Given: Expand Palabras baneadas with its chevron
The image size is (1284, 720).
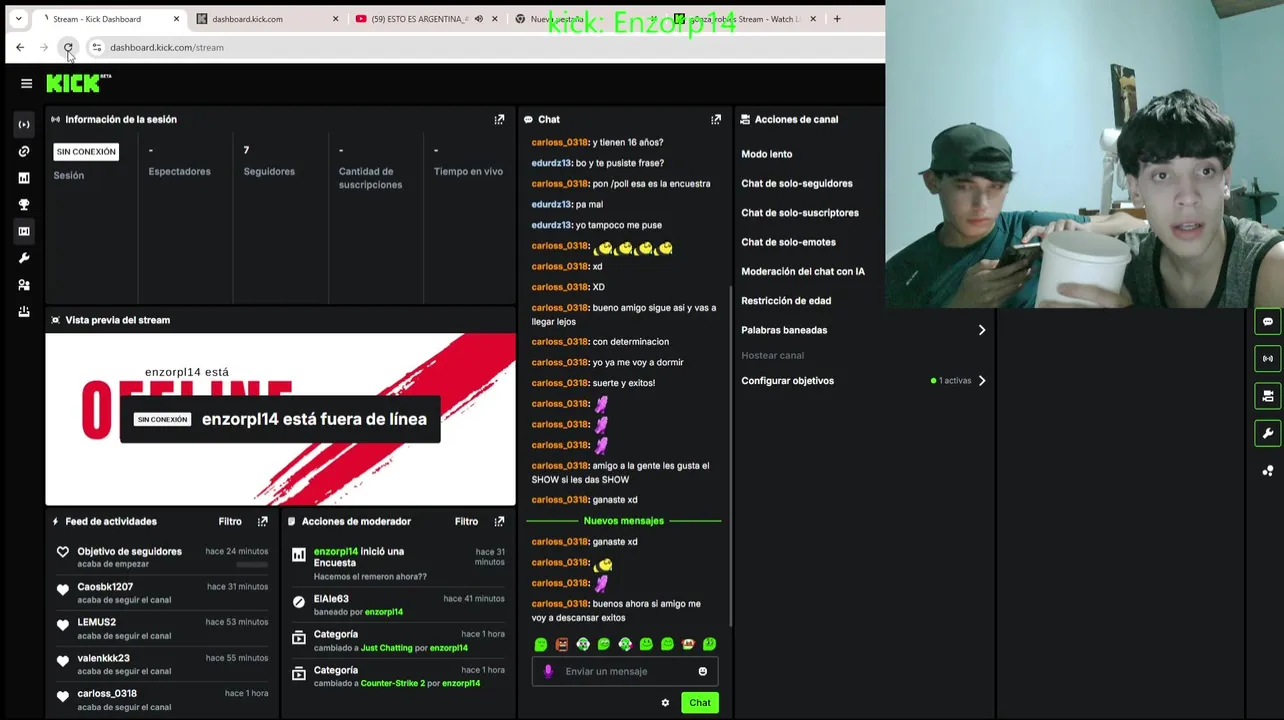Looking at the screenshot, I should coord(982,330).
